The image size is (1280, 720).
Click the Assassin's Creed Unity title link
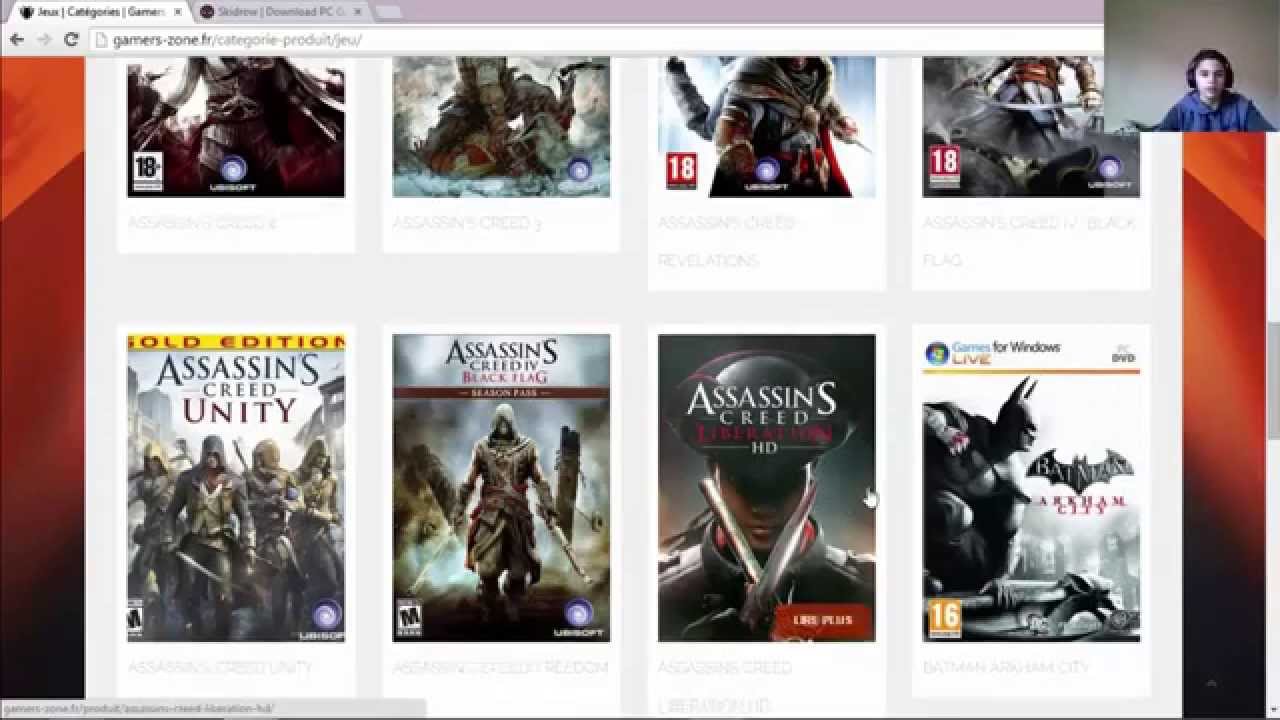220,667
